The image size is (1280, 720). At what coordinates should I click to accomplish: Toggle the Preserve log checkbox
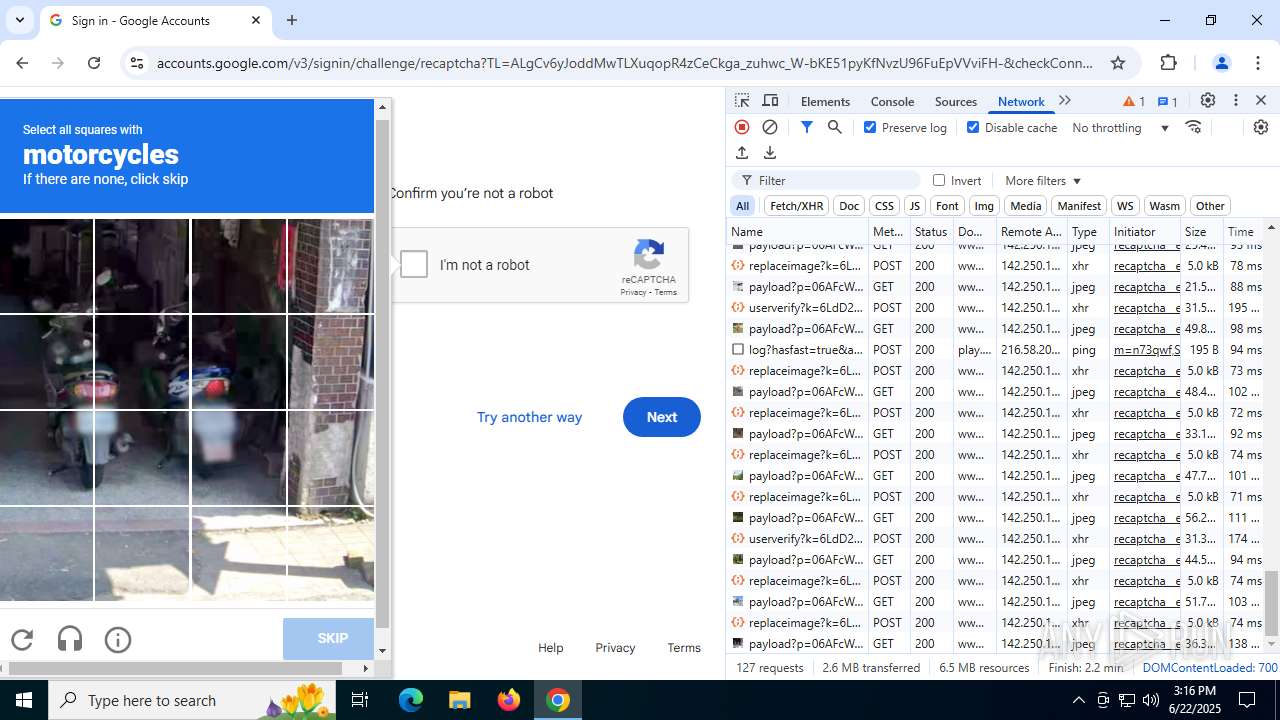(x=870, y=127)
